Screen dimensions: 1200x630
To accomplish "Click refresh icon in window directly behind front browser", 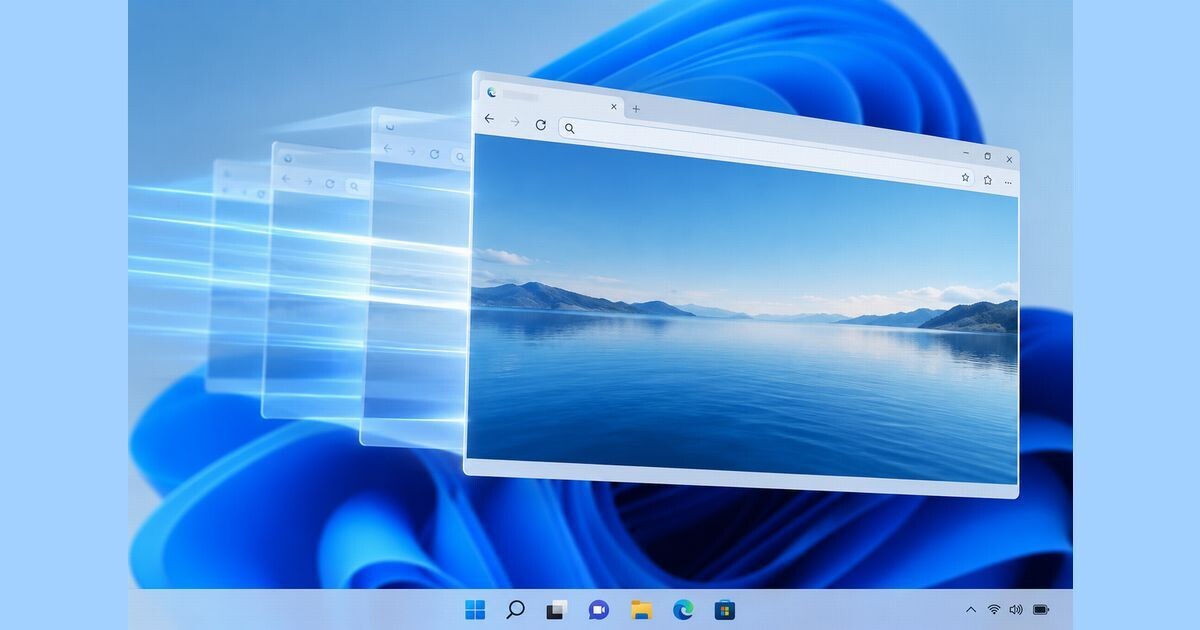I will [x=434, y=153].
